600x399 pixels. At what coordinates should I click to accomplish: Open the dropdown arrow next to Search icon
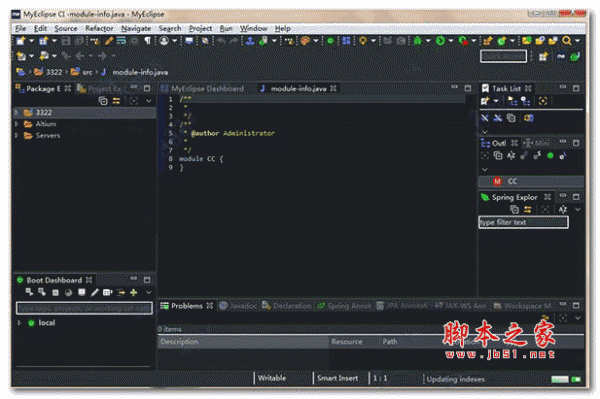[x=577, y=41]
